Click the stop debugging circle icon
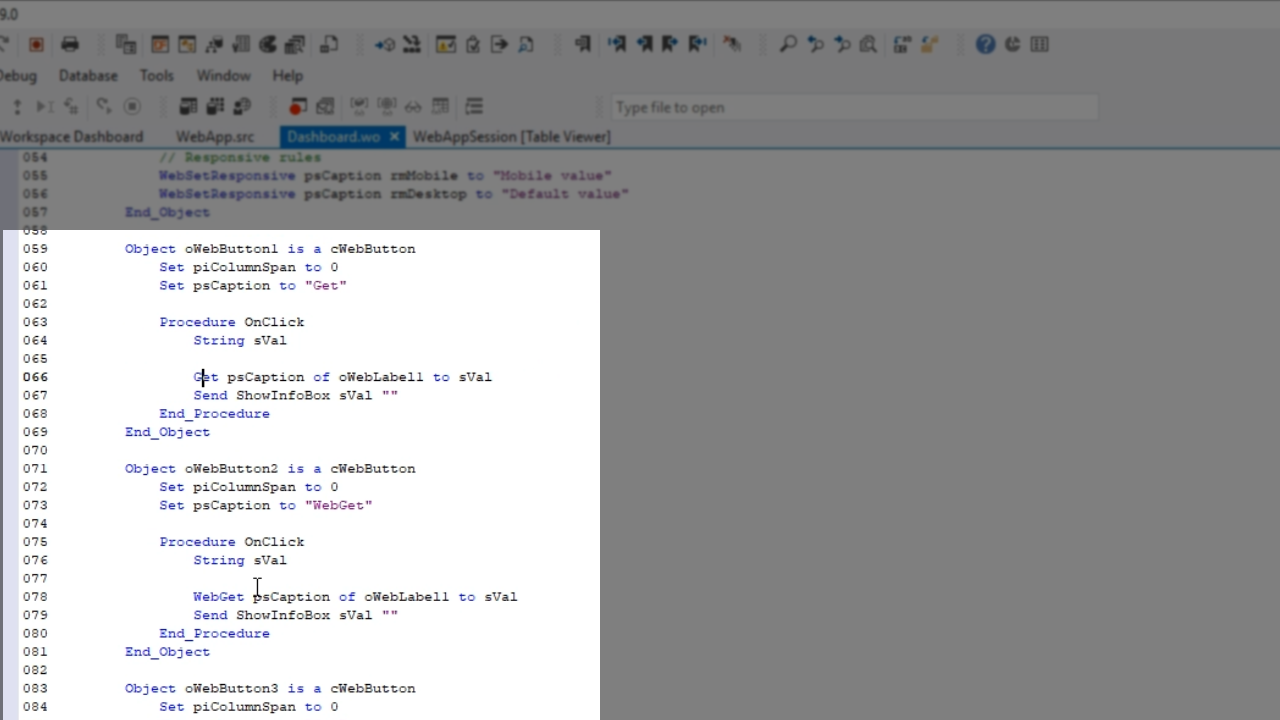This screenshot has width=1280, height=720. pos(132,106)
